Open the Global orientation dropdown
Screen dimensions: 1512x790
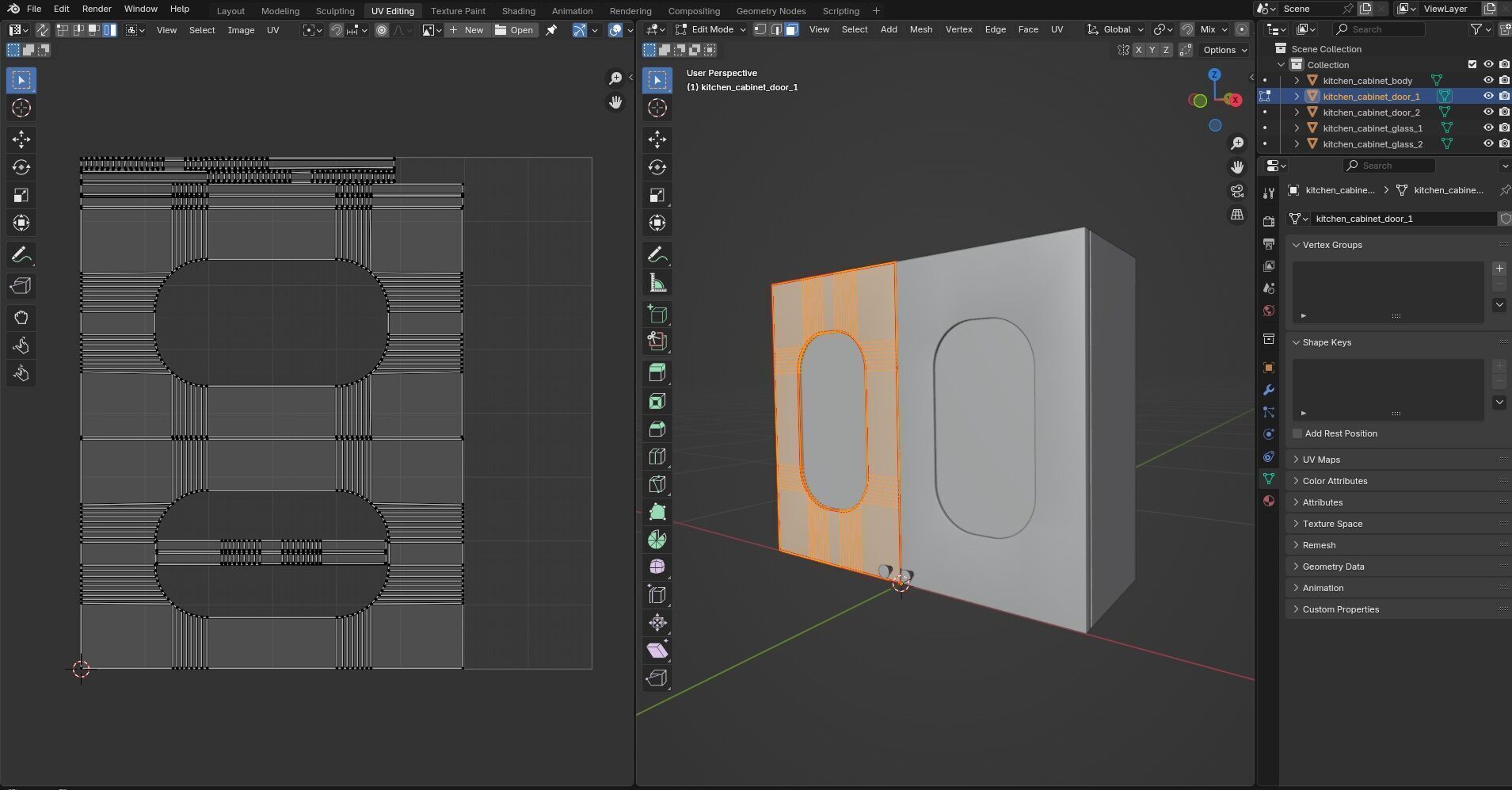1116,29
